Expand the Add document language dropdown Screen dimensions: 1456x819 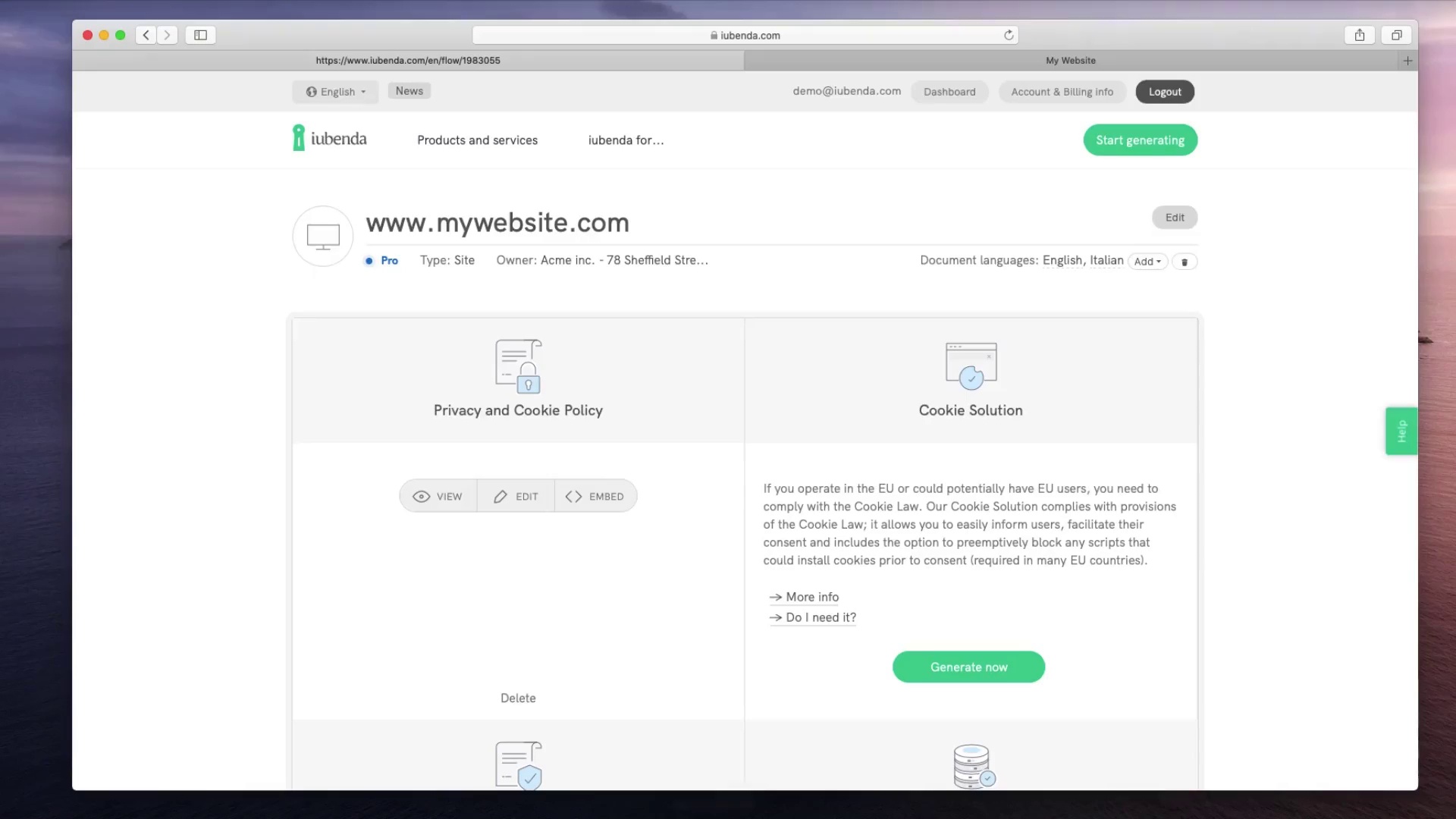tap(1147, 262)
